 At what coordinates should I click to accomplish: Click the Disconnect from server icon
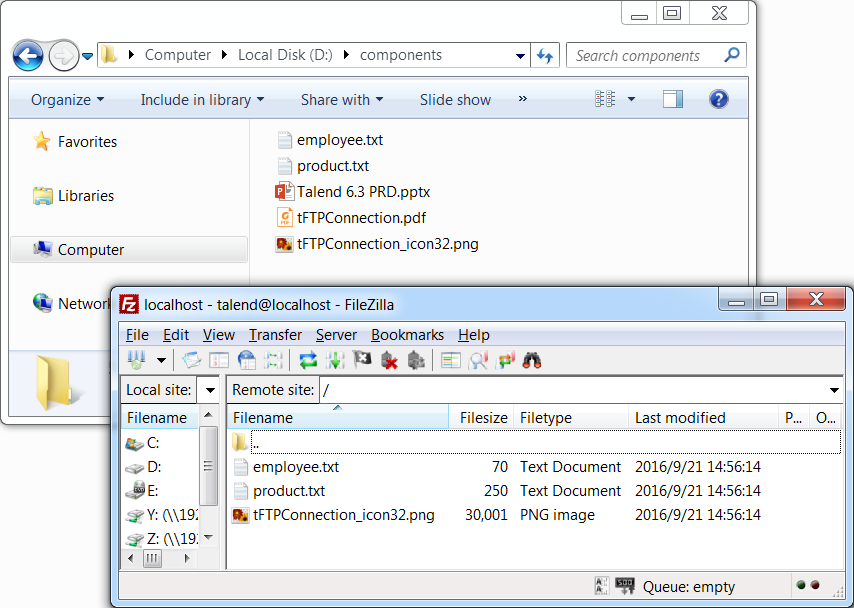pyautogui.click(x=390, y=360)
